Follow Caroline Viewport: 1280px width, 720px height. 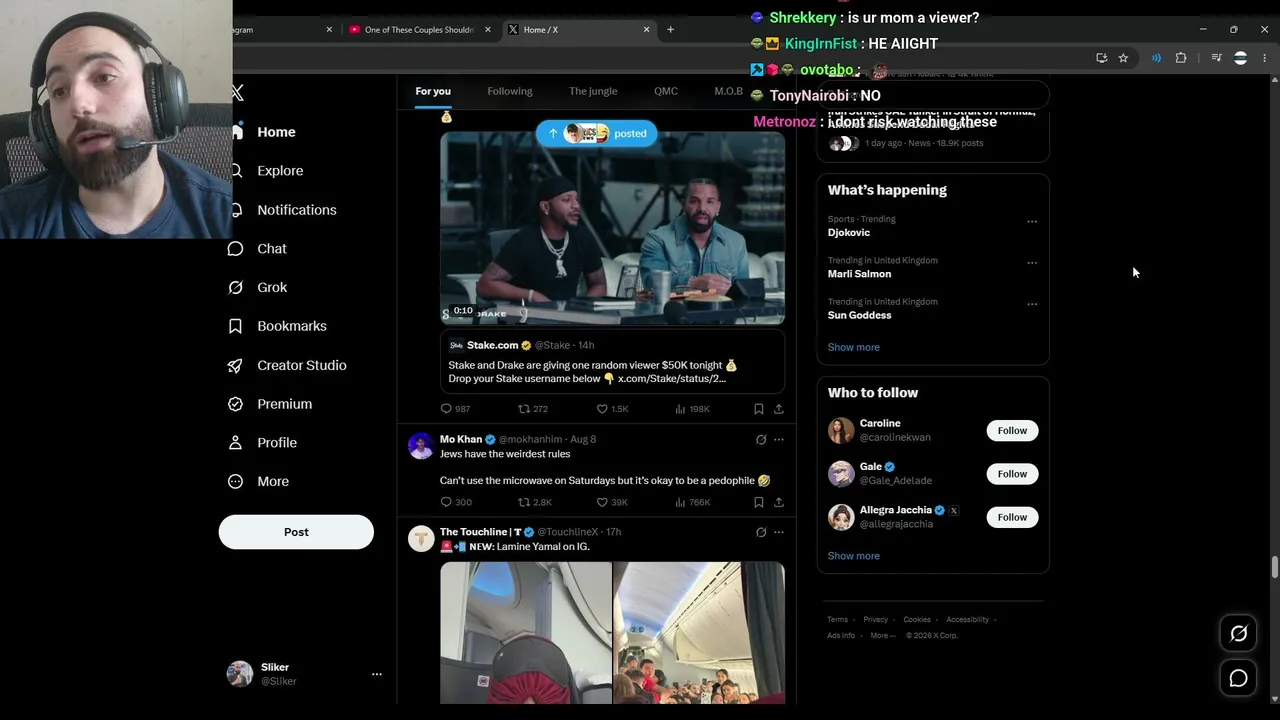[1012, 431]
